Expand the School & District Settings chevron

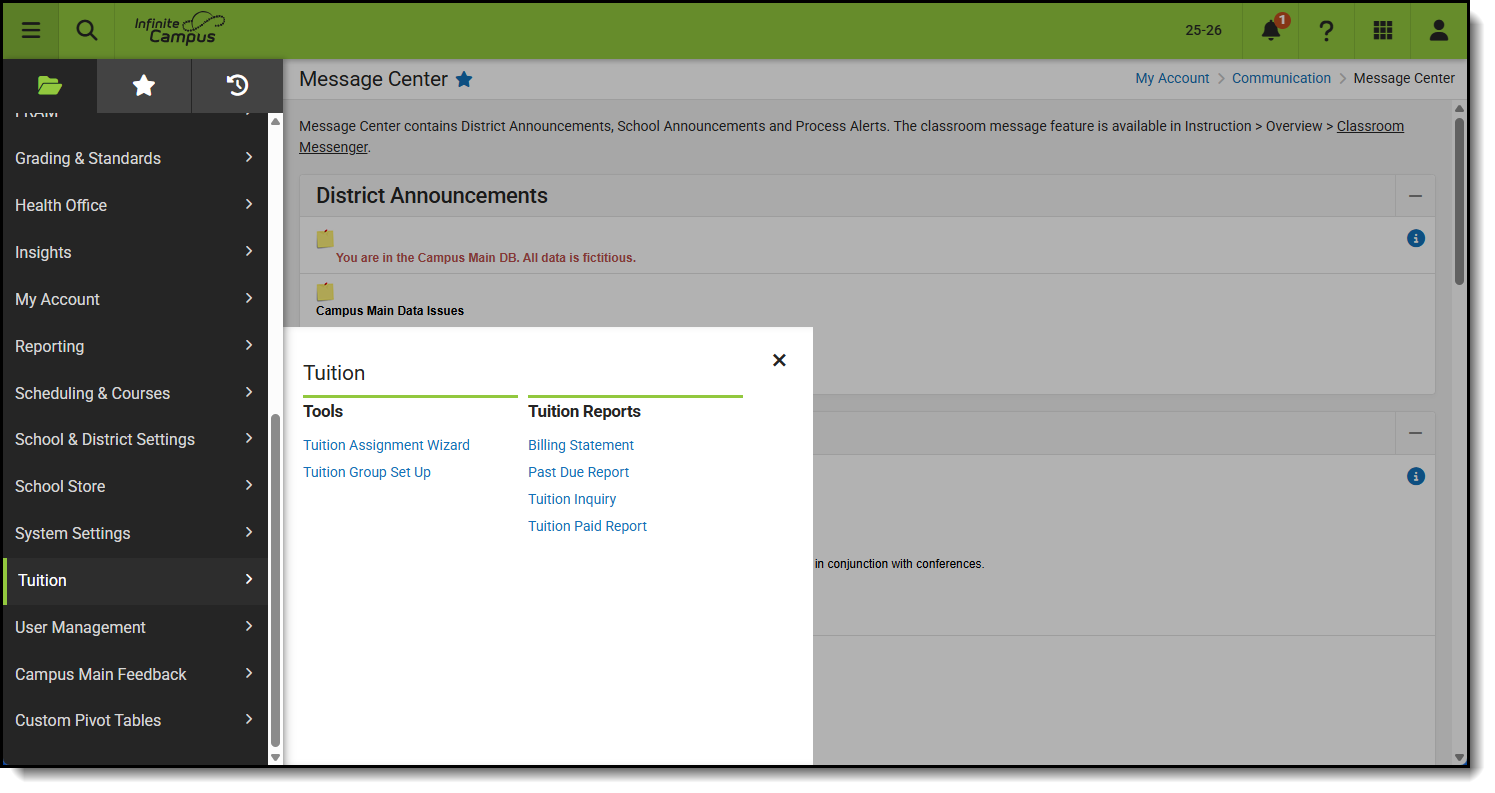tap(249, 438)
